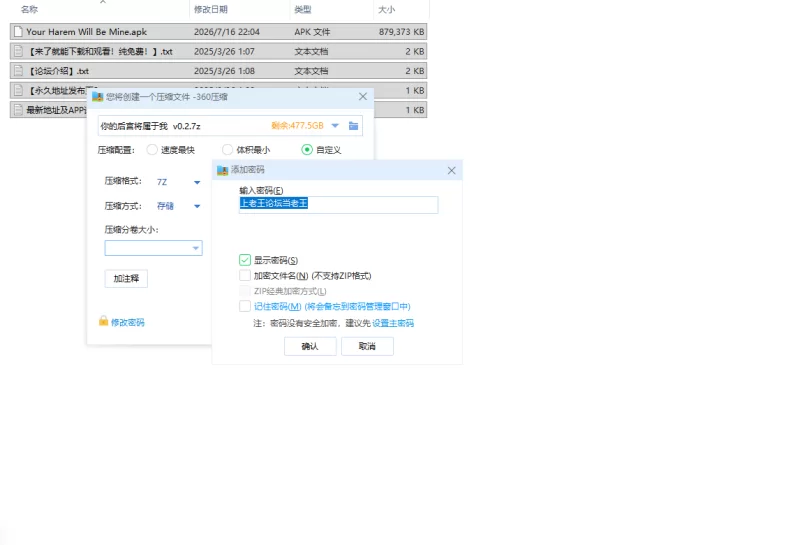
Task: Tick the disabled ZIP经典加密方式(L) checkbox
Action: click(245, 291)
